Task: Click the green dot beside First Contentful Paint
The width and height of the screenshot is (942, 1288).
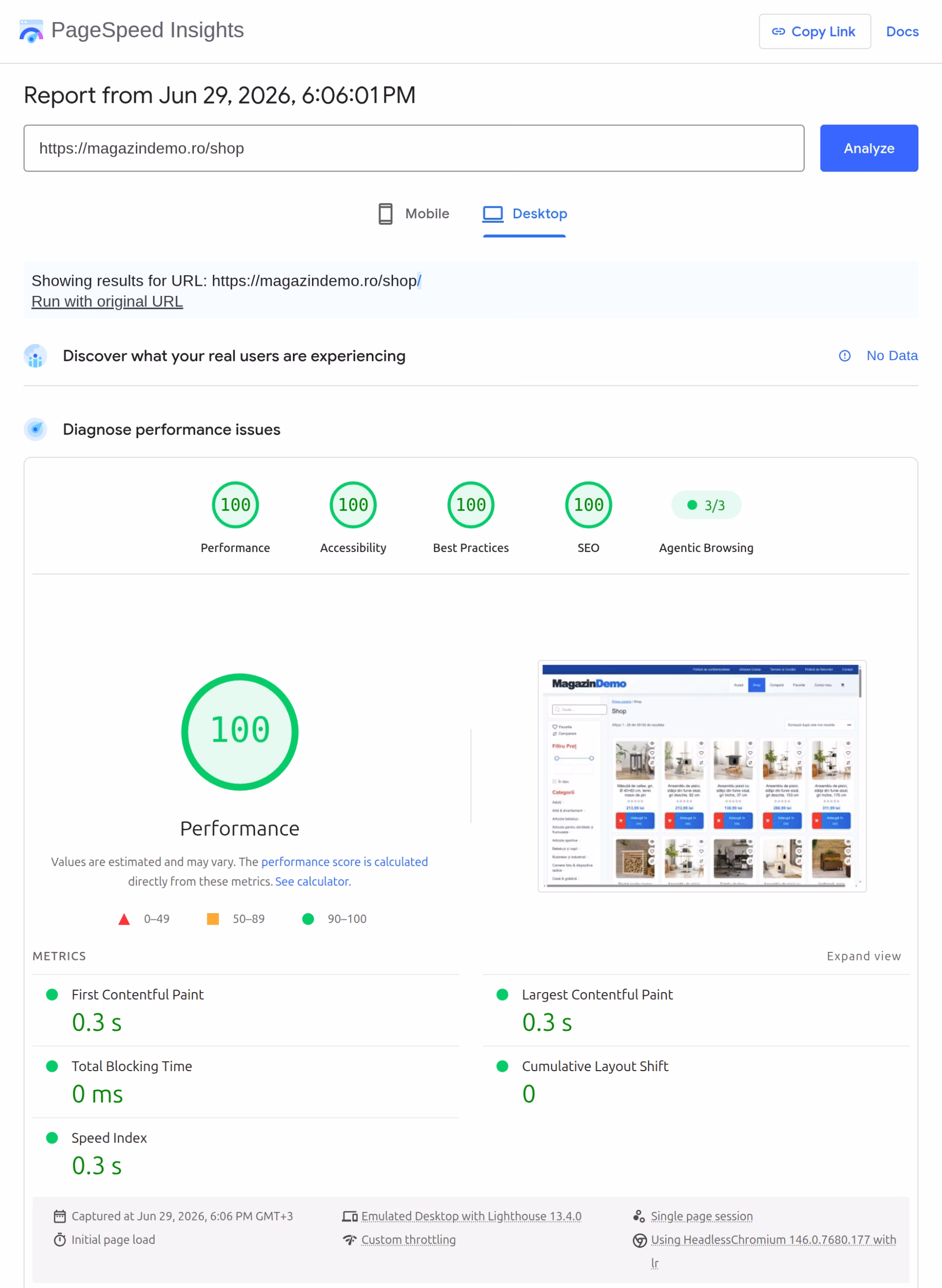Action: [x=52, y=994]
